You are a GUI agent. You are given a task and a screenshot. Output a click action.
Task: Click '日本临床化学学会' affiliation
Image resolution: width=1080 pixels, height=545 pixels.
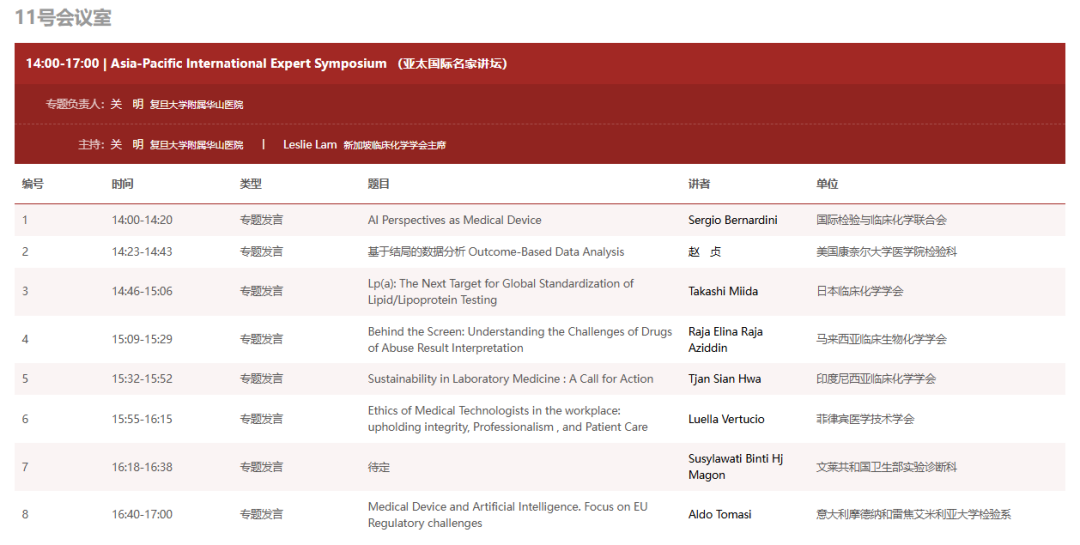pos(860,291)
